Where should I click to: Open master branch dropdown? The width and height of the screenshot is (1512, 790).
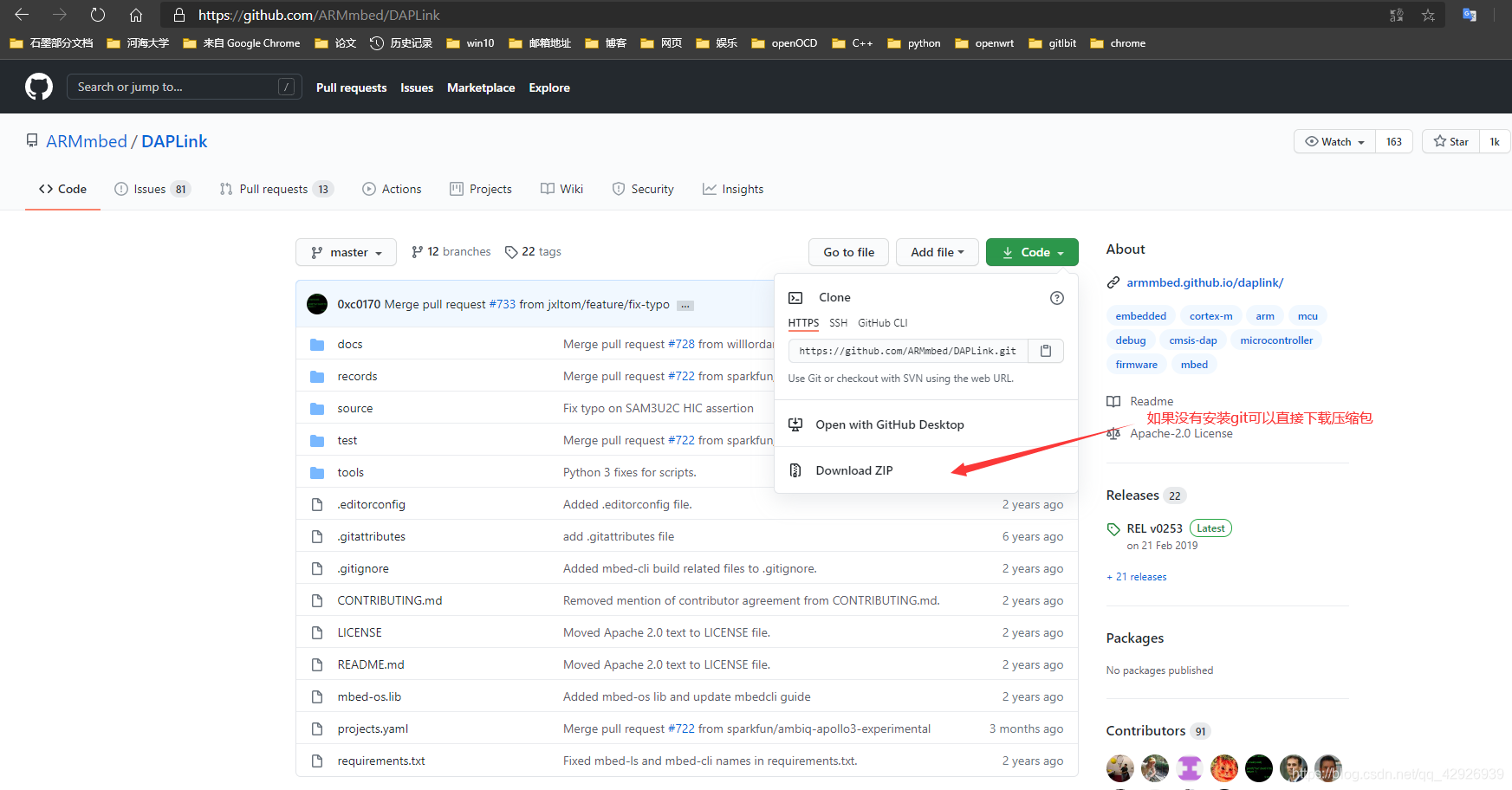[x=346, y=252]
